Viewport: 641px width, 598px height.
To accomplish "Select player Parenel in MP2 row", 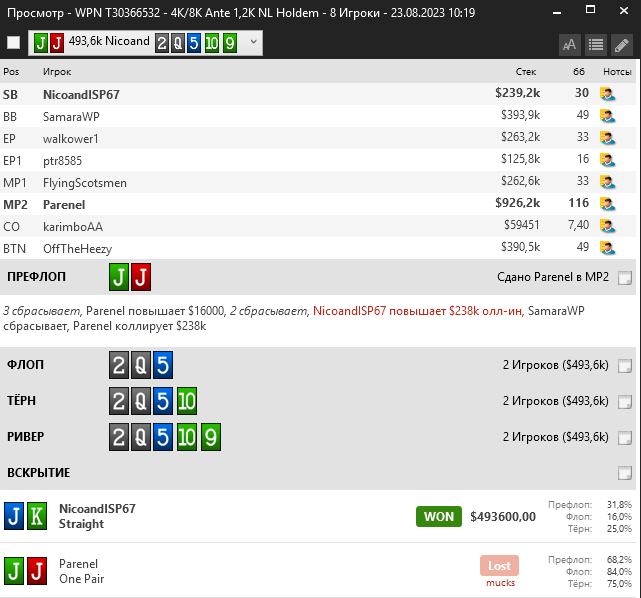I will click(x=64, y=204).
